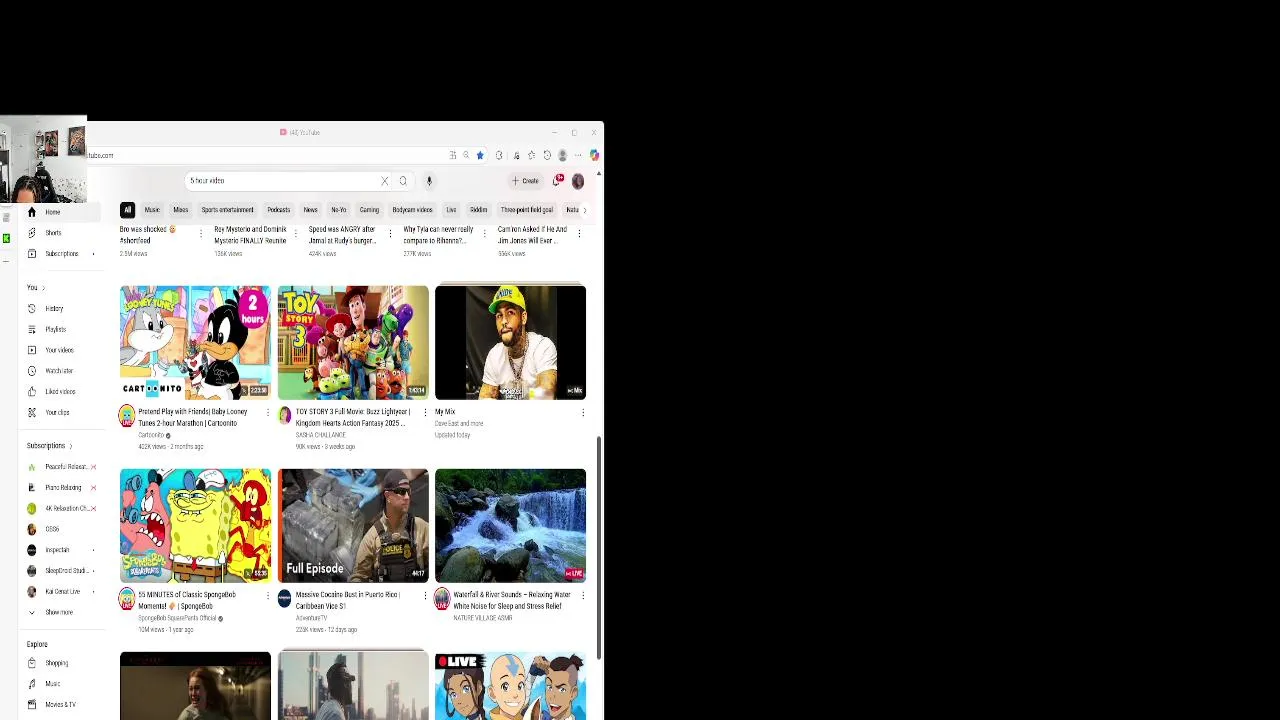Open YouTube notifications bell

(x=557, y=181)
